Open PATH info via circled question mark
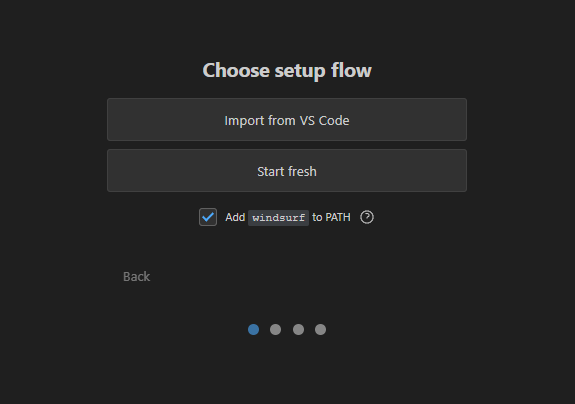Screen dimensions: 575x404 point(367,217)
